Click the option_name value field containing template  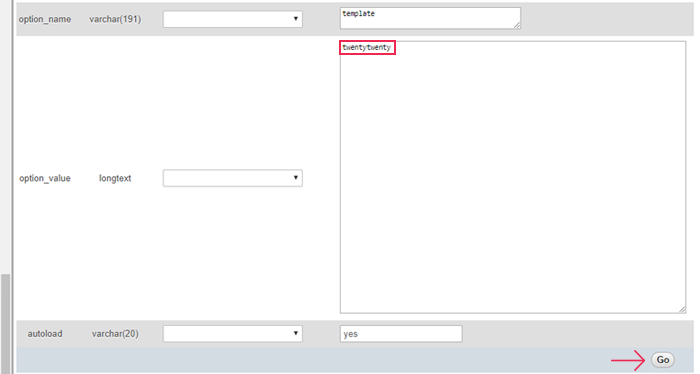tap(430, 18)
